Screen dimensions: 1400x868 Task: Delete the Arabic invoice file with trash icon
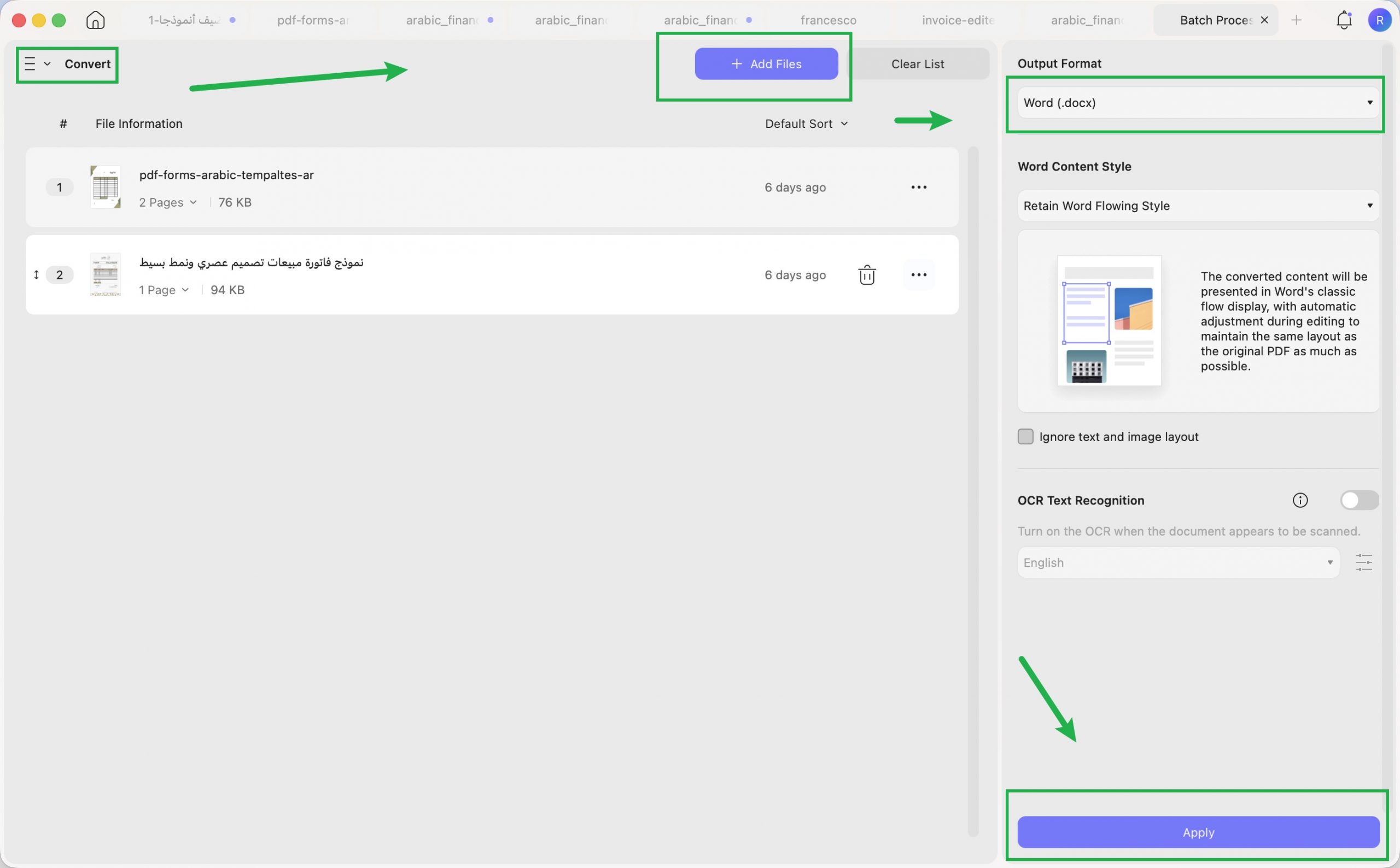click(x=867, y=275)
